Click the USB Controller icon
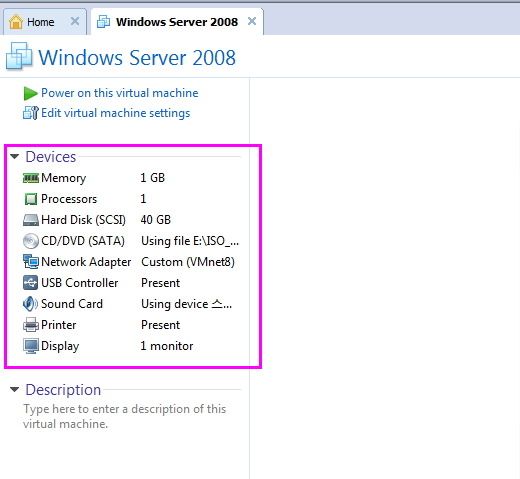The image size is (520, 479). (x=31, y=283)
